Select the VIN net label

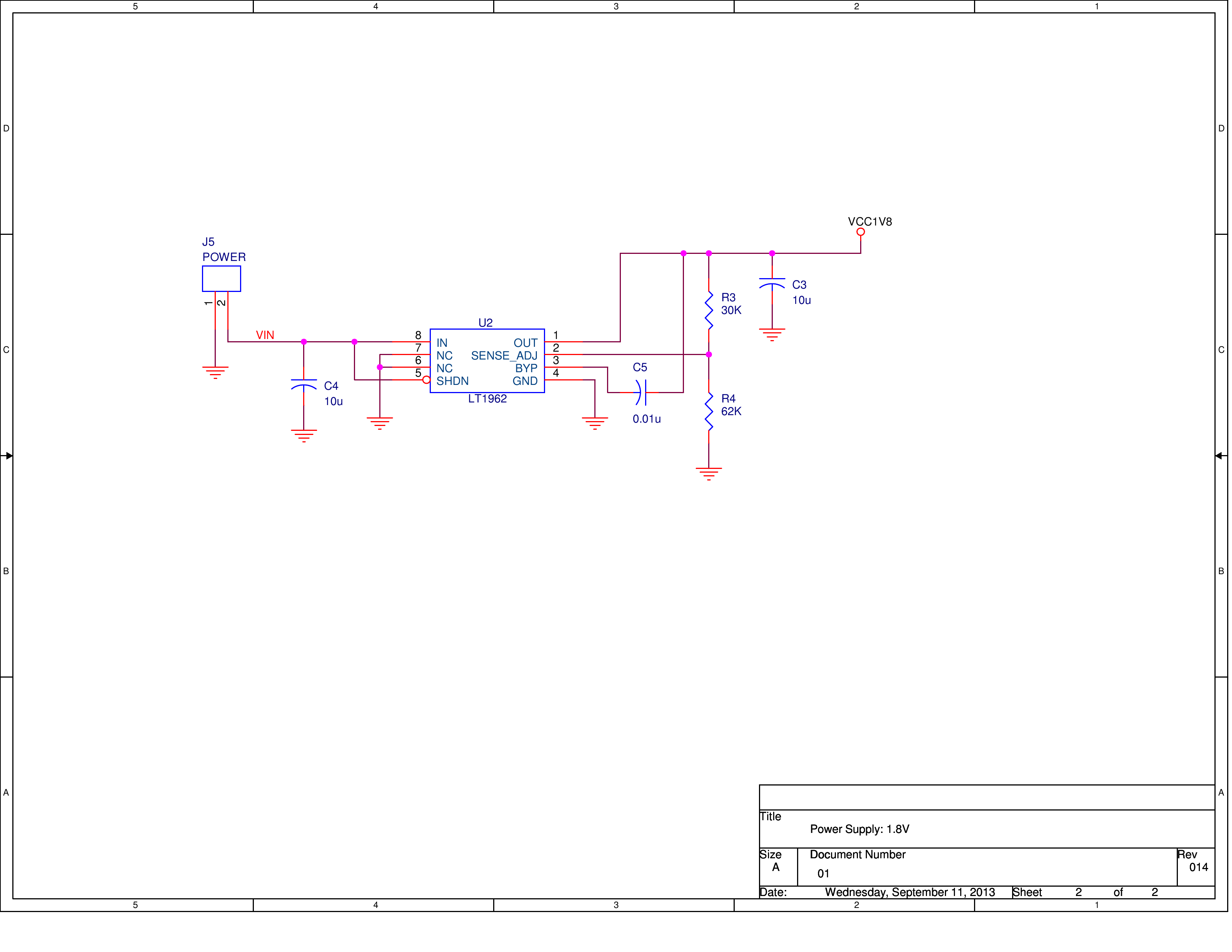[x=265, y=335]
